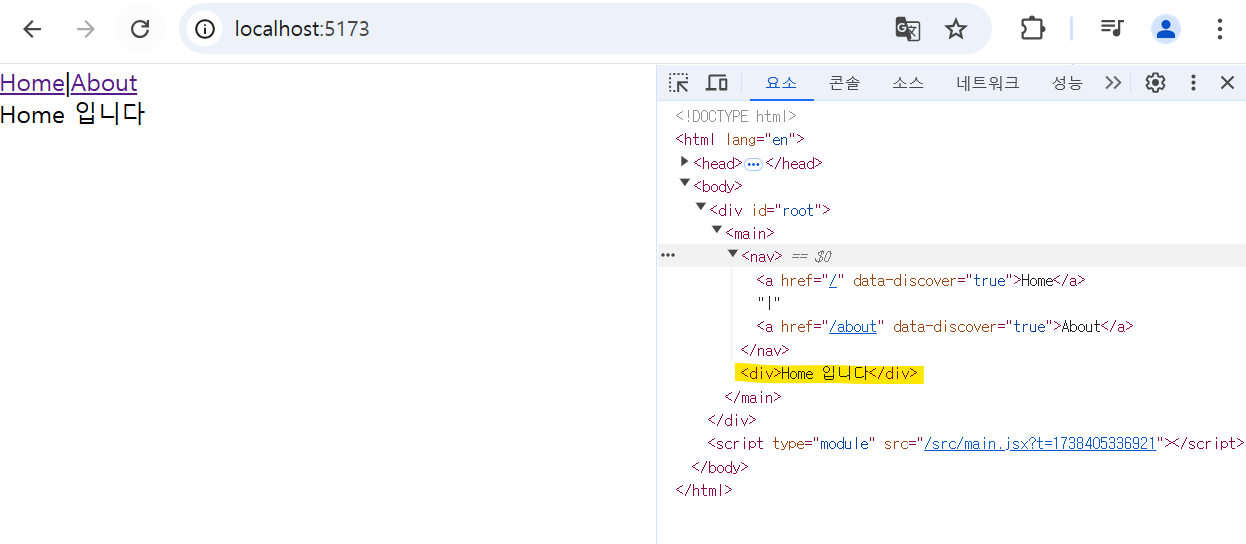Close the DevTools panel
The height and width of the screenshot is (544, 1246).
coord(1228,83)
